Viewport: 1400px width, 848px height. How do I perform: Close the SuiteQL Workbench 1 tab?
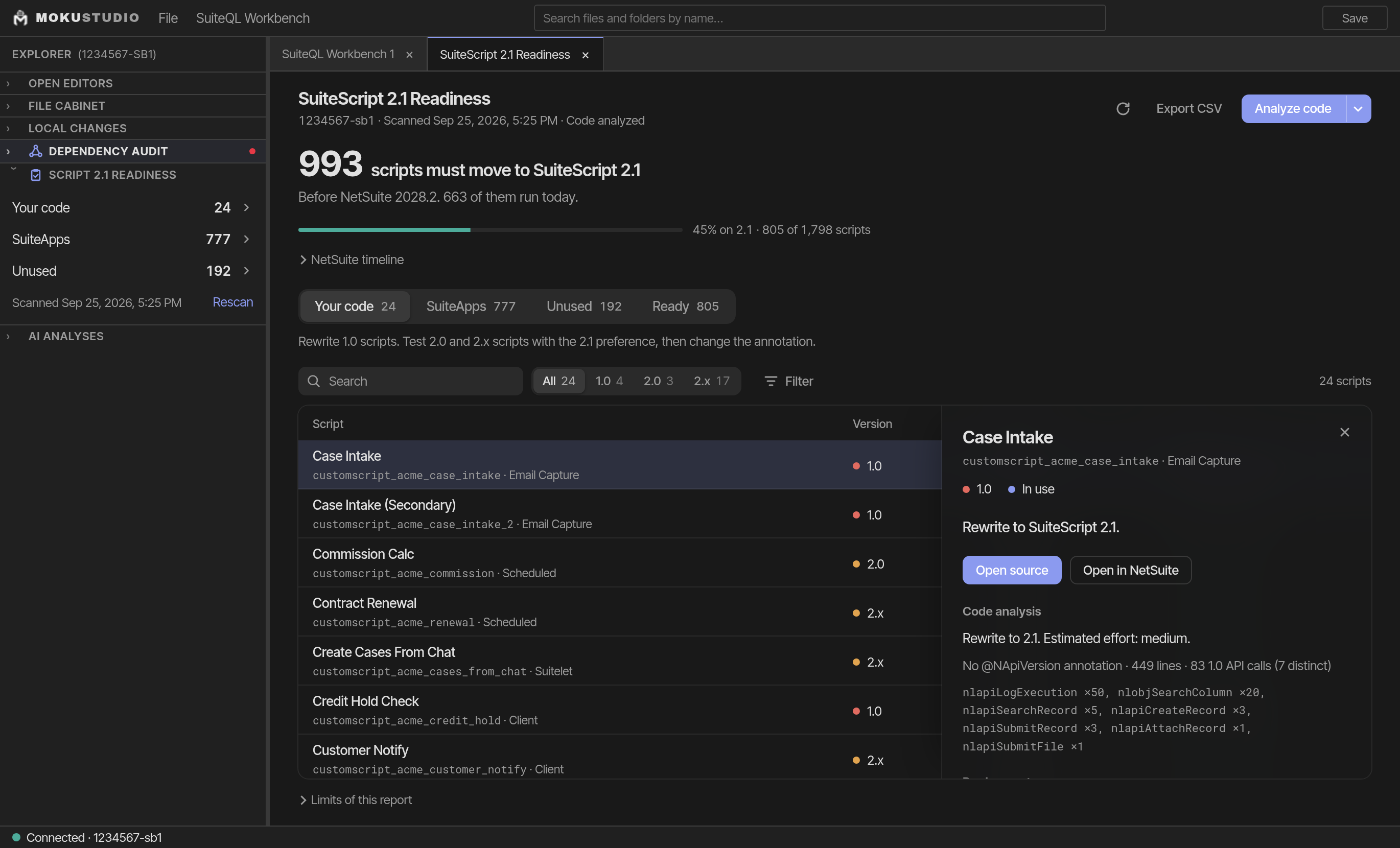tap(409, 55)
